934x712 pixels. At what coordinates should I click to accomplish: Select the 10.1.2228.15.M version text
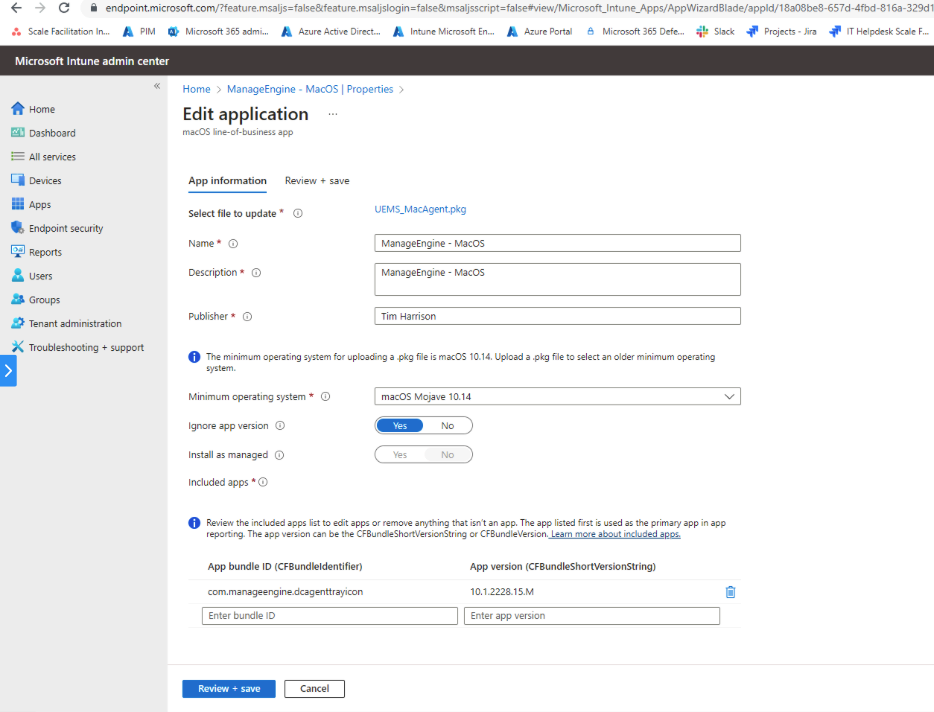point(502,592)
